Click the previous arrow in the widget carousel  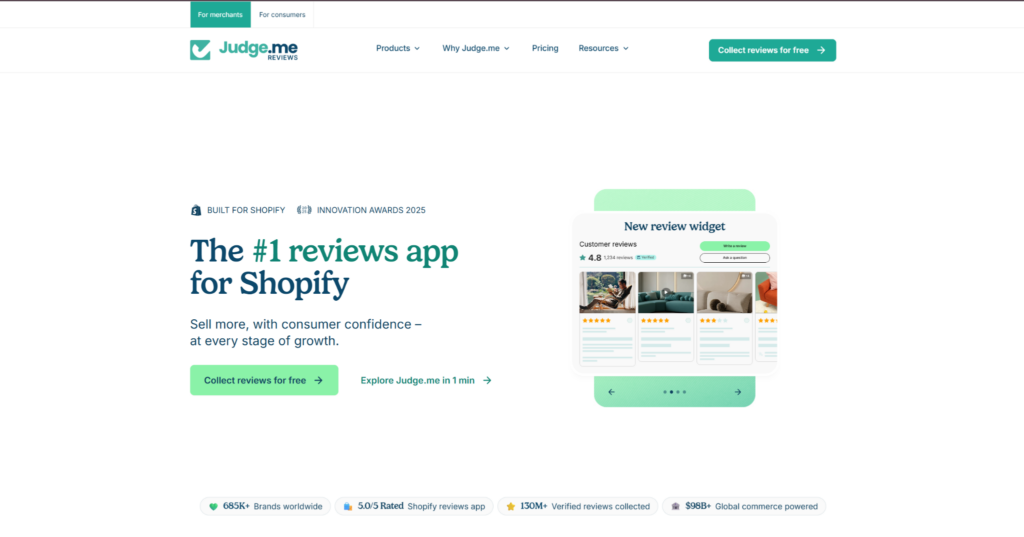tap(611, 392)
